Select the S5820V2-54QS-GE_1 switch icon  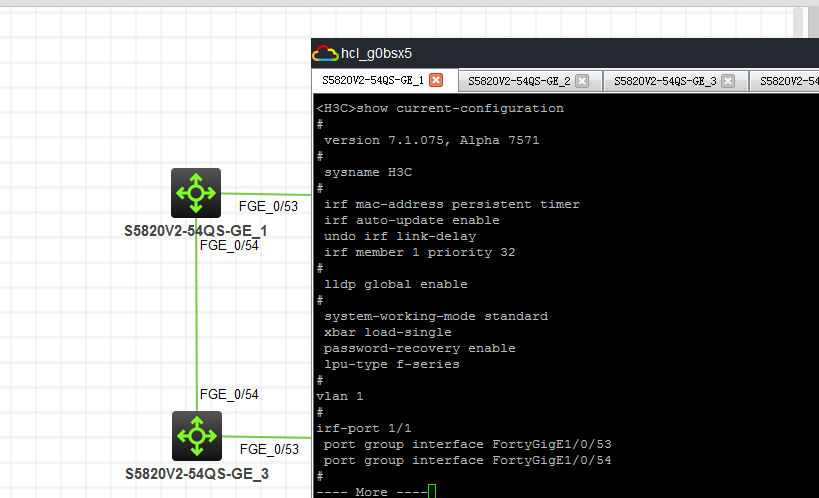coord(196,193)
